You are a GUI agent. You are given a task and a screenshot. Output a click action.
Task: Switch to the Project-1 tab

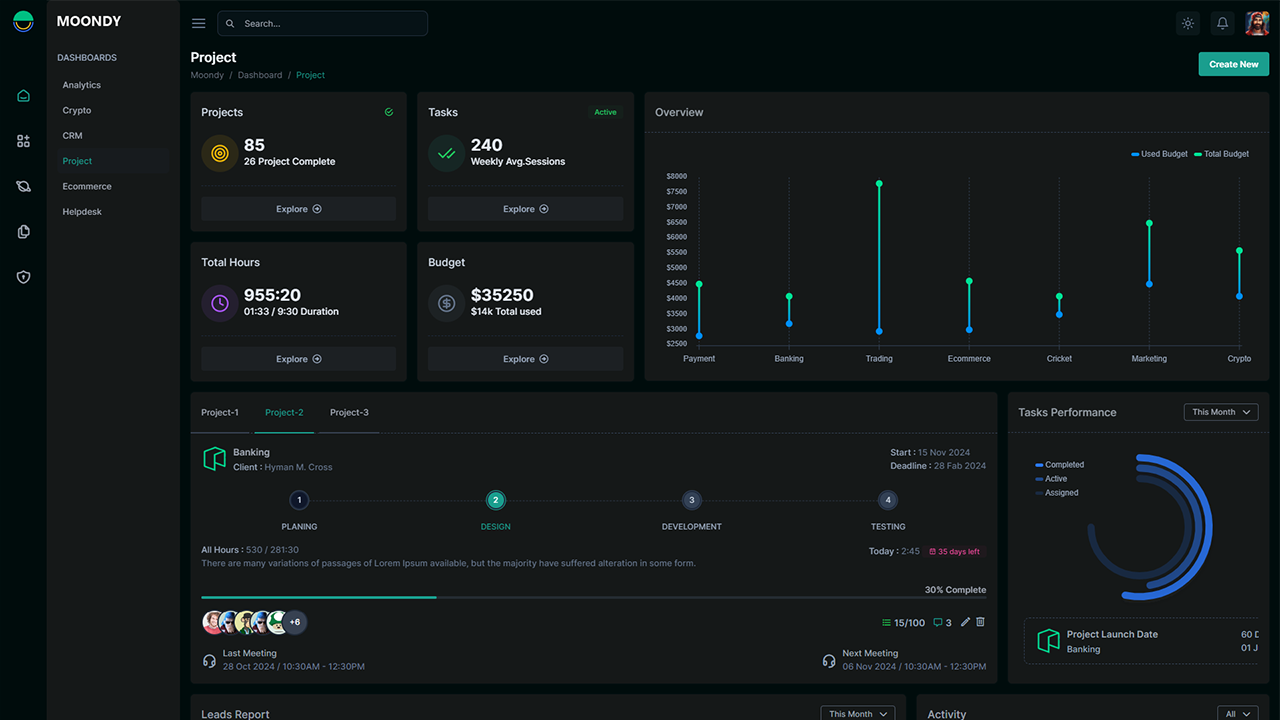[220, 411]
